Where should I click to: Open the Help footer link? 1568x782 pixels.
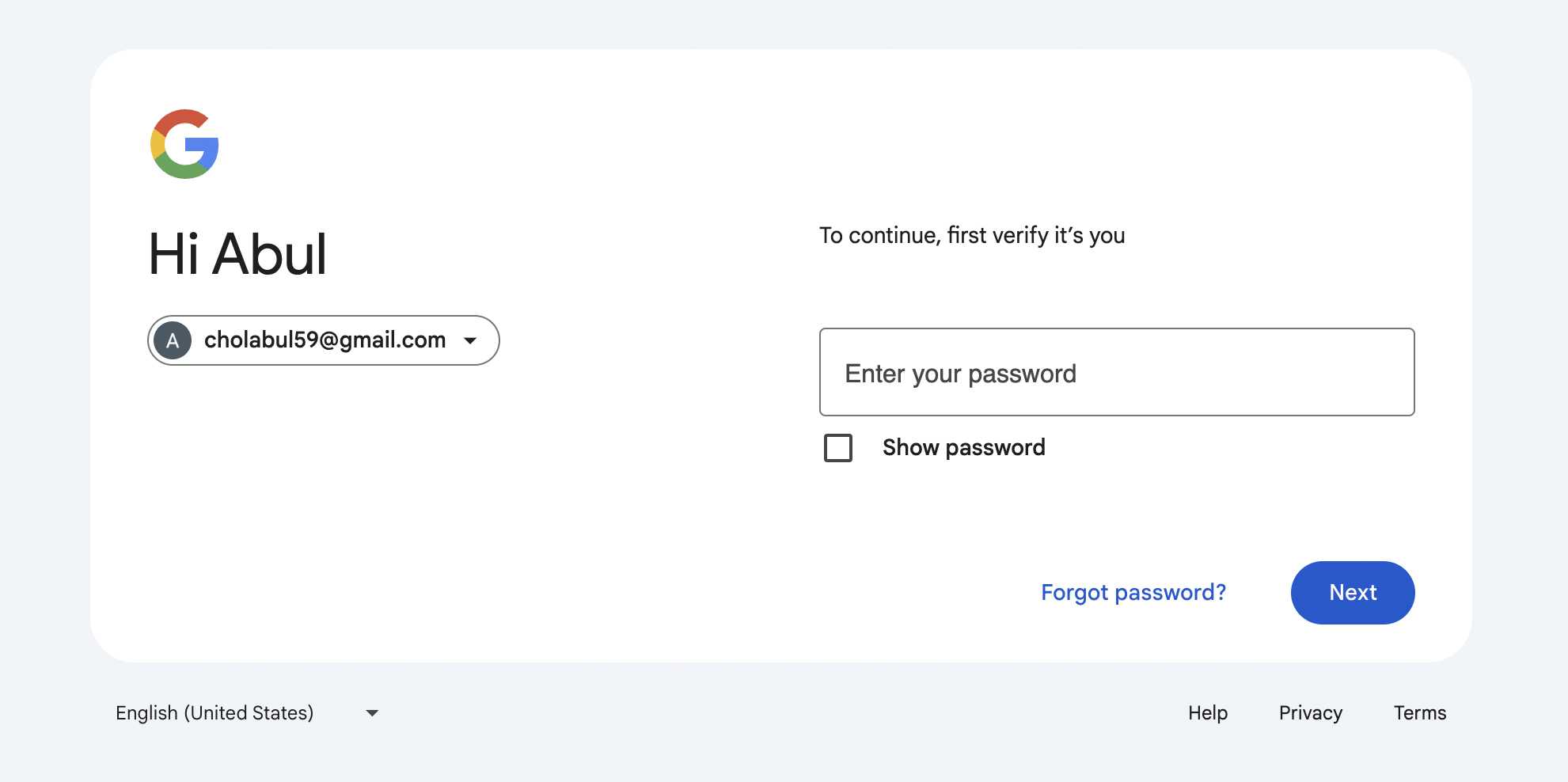(x=1207, y=713)
